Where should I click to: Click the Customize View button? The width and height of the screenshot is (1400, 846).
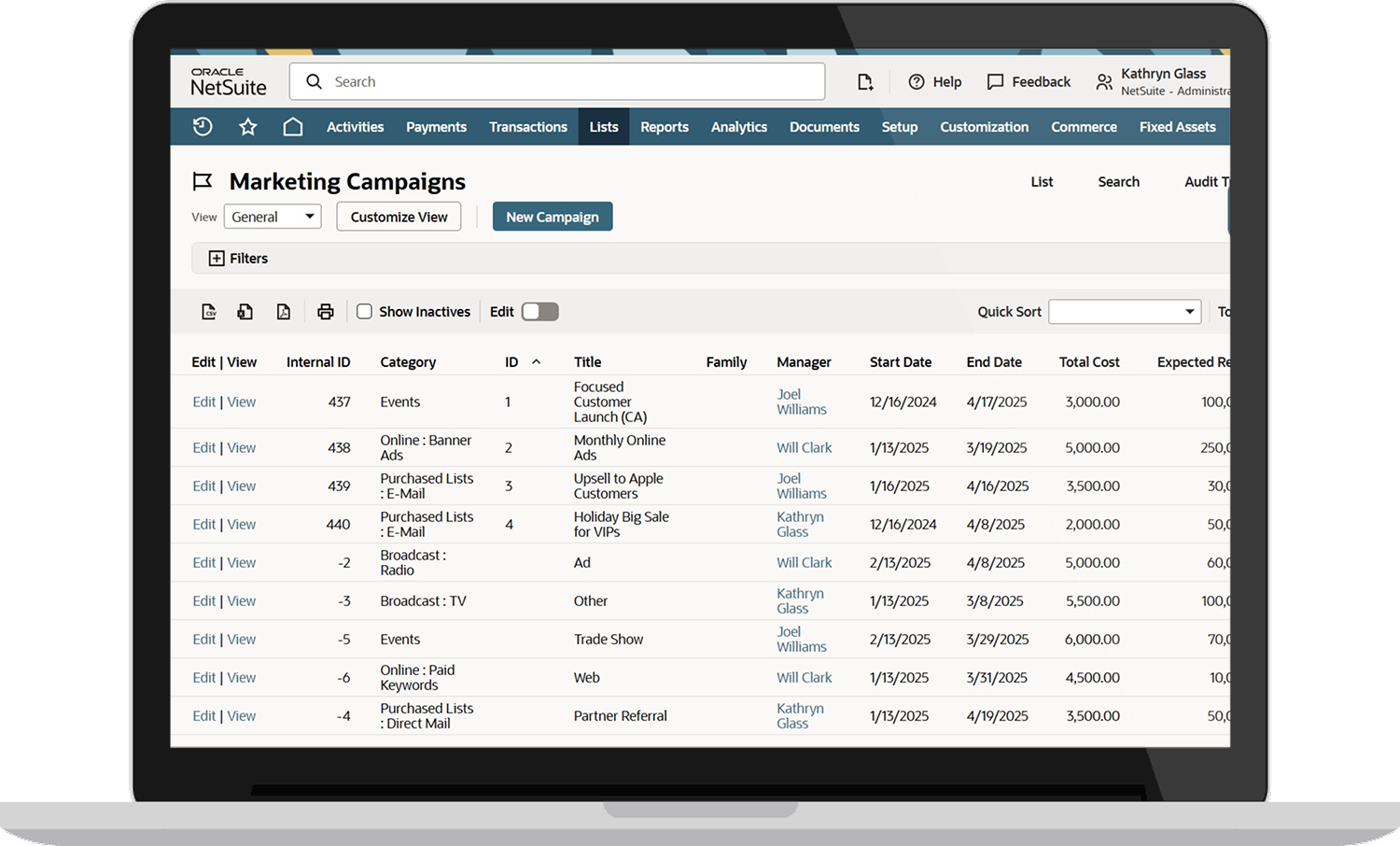coord(399,217)
